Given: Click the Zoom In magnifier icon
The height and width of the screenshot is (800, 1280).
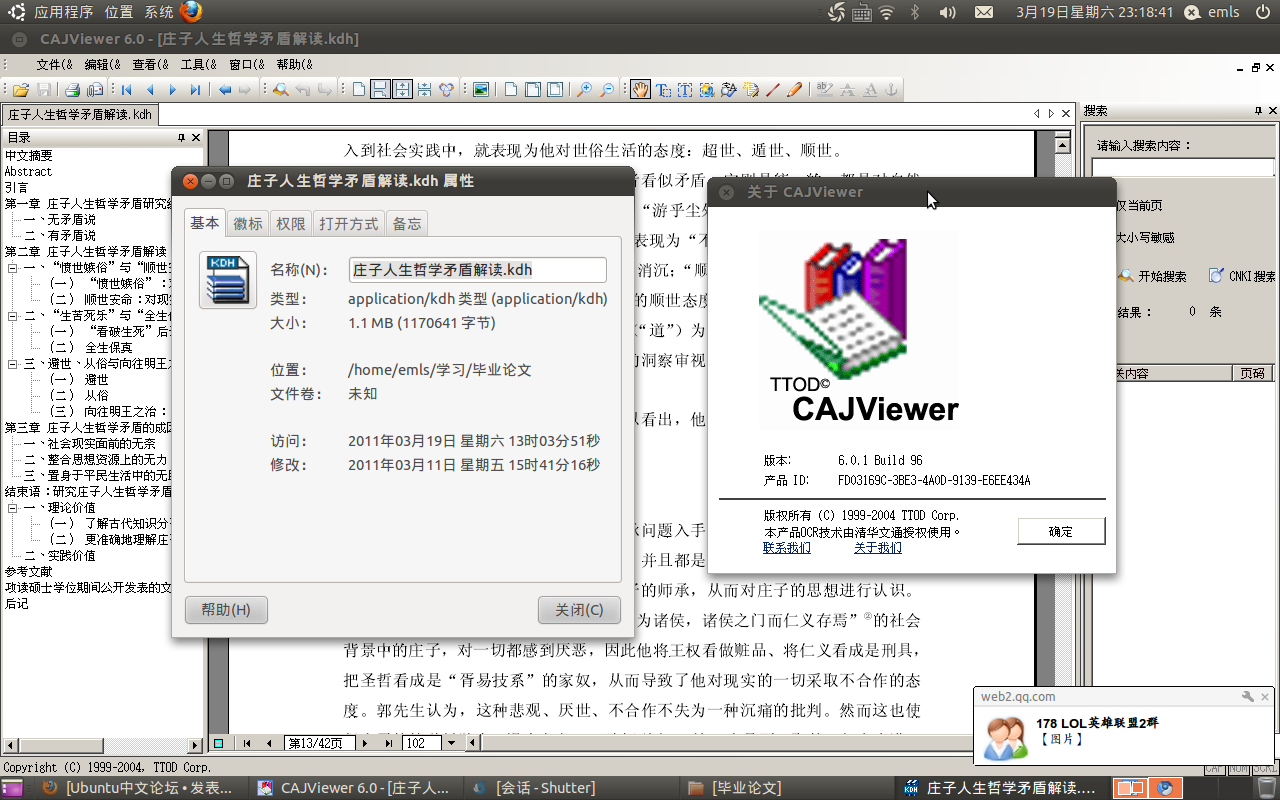Looking at the screenshot, I should point(585,89).
